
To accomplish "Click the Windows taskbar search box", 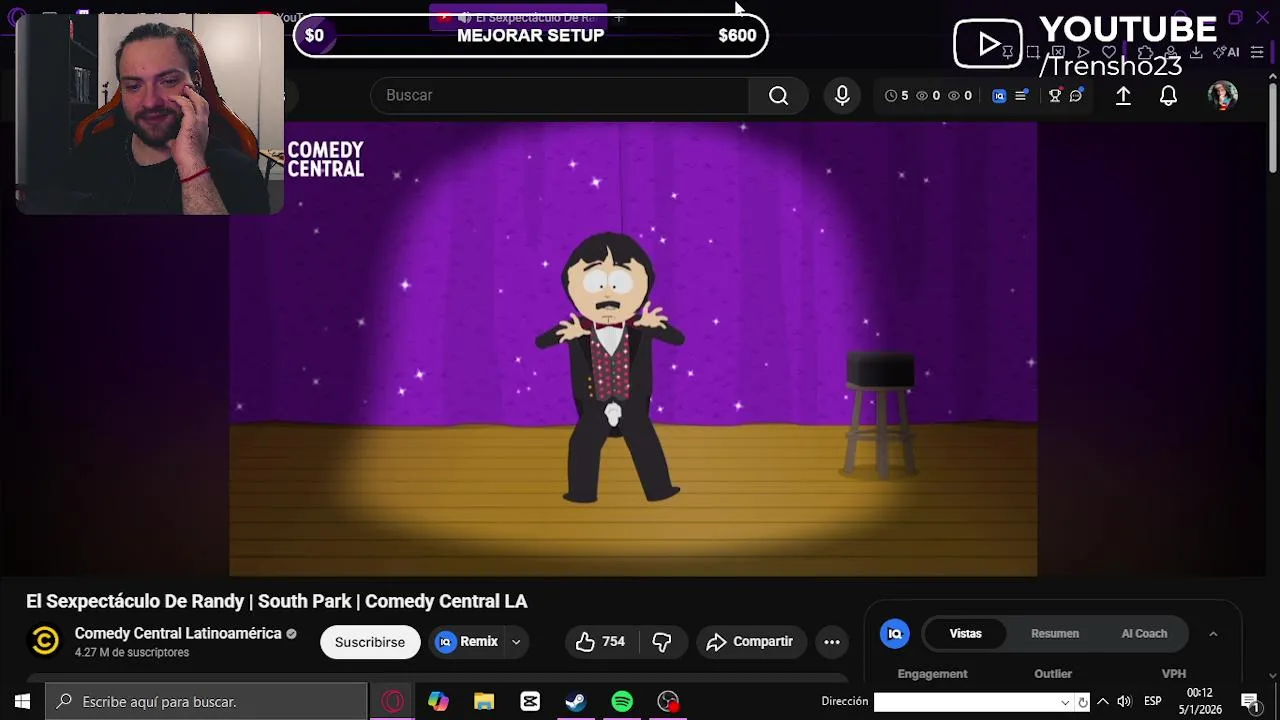I will pos(207,702).
